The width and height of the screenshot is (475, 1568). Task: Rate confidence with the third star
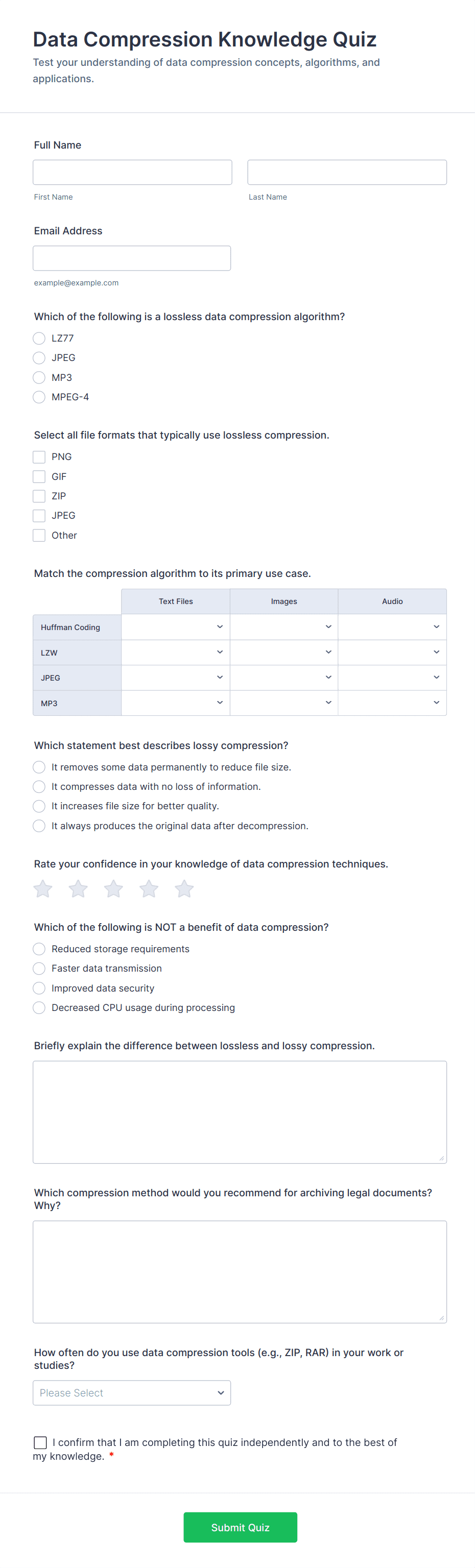coord(113,889)
